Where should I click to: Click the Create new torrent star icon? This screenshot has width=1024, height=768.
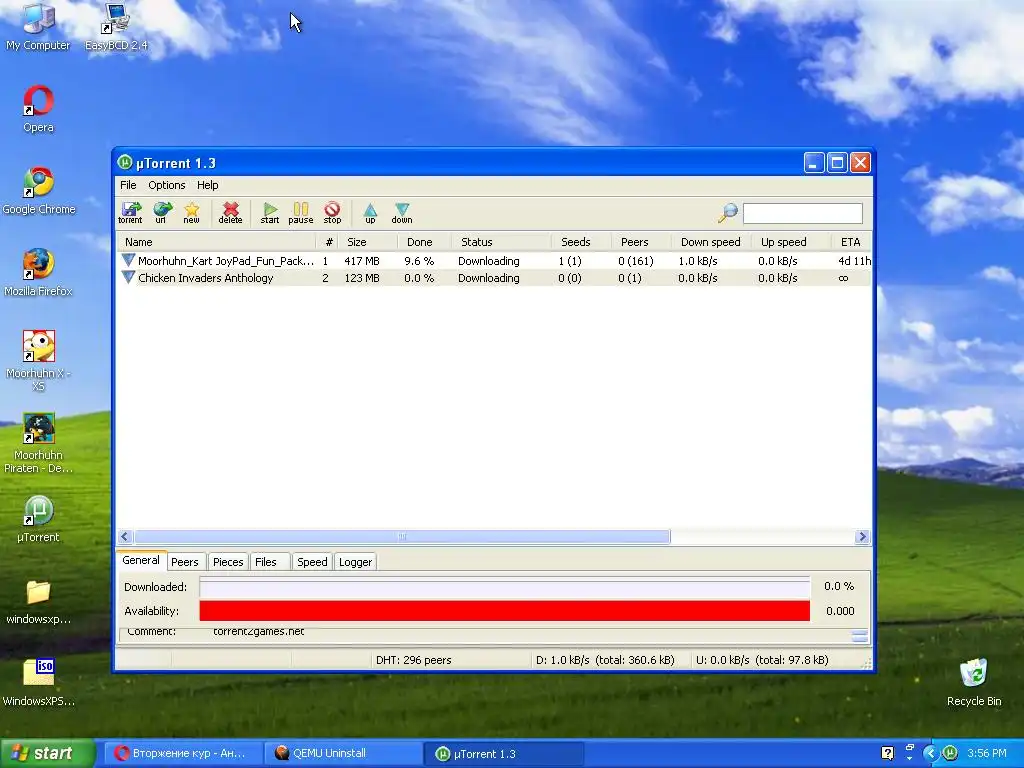[191, 213]
